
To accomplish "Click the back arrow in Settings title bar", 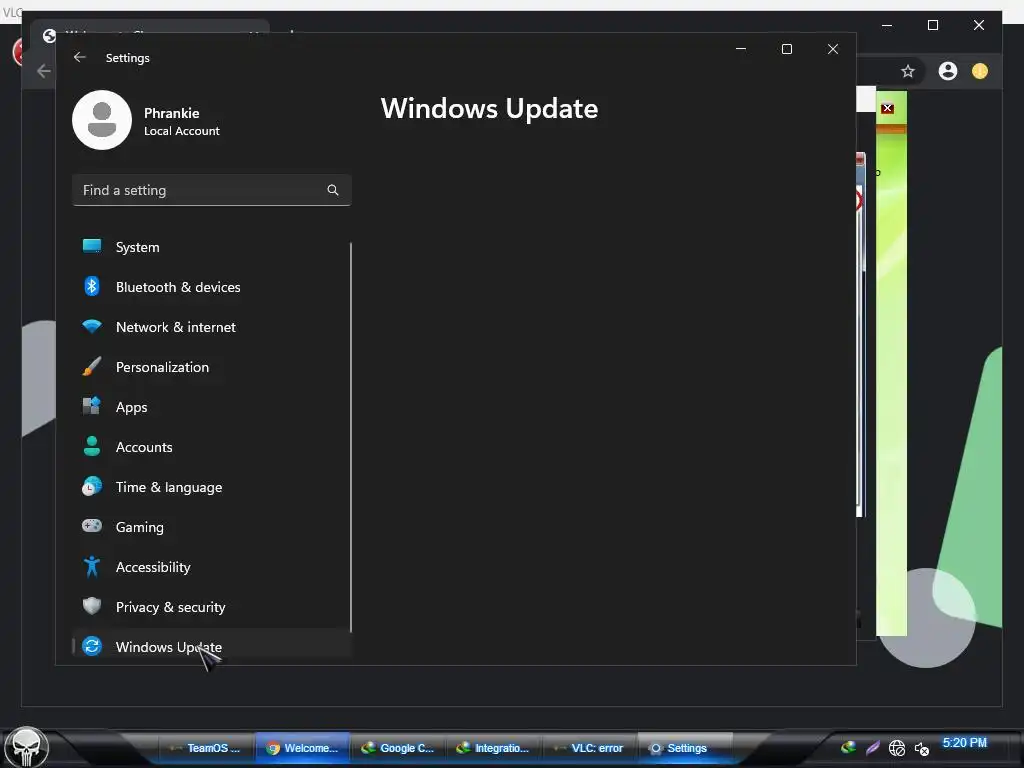I will pyautogui.click(x=80, y=57).
